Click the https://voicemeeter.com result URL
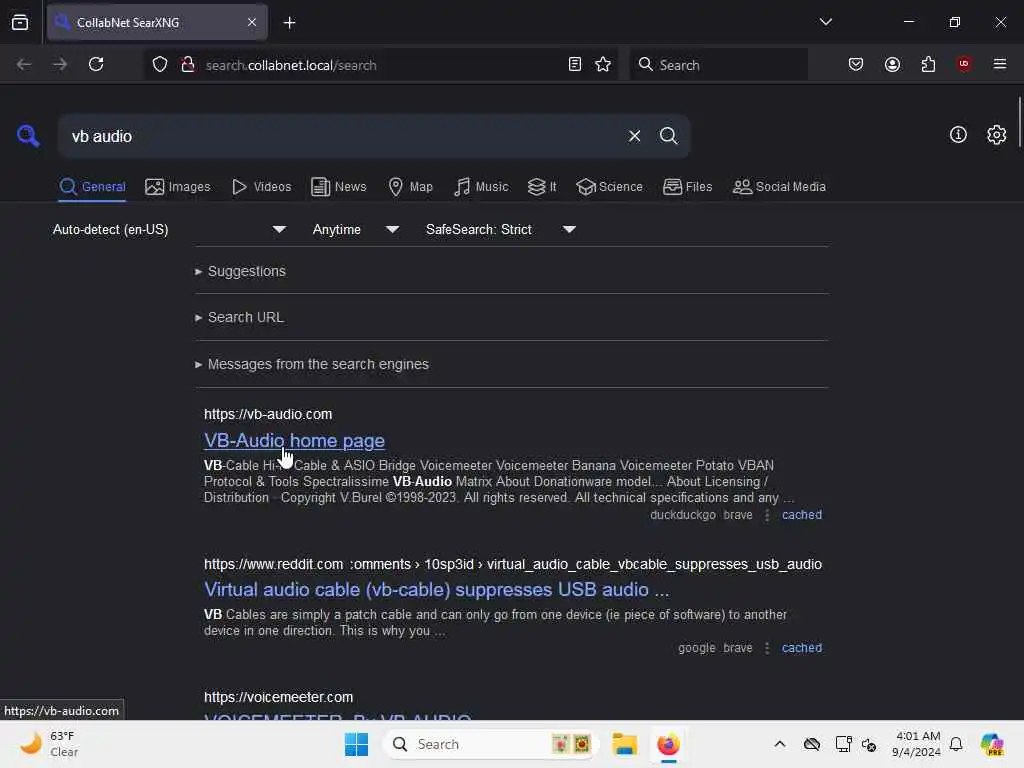The height and width of the screenshot is (768, 1024). click(278, 697)
